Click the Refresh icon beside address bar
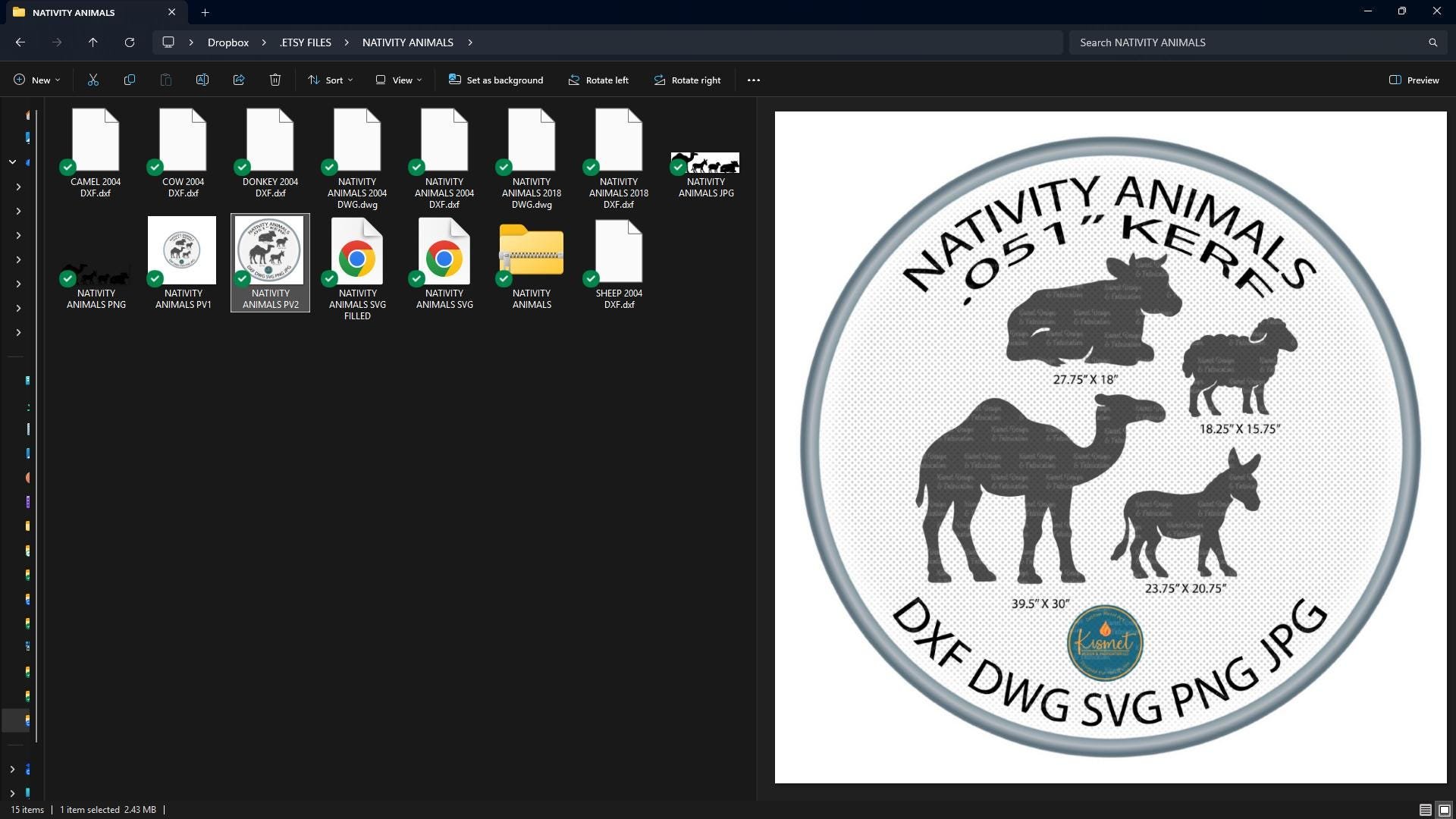Image resolution: width=1456 pixels, height=819 pixels. coord(130,42)
